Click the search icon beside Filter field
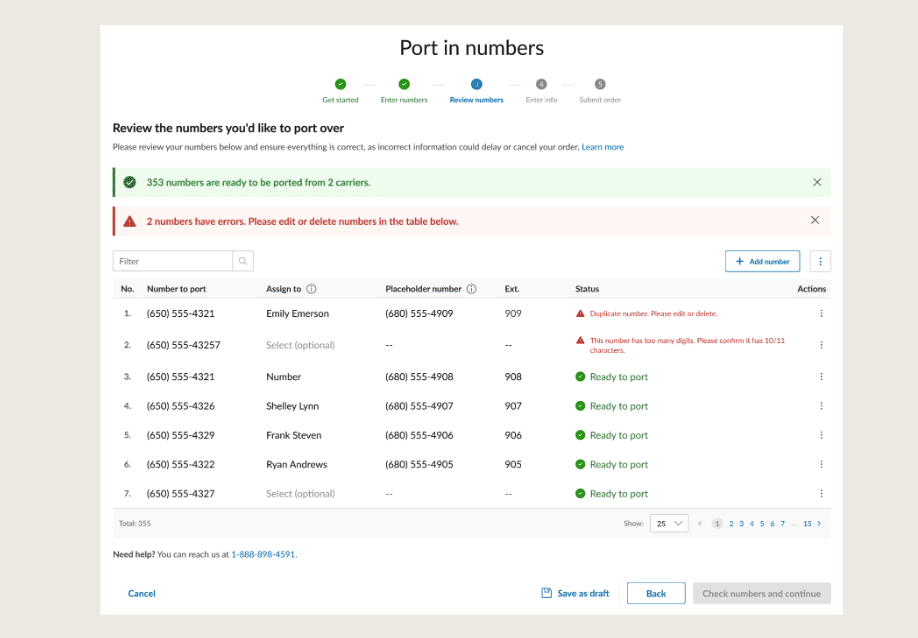 click(243, 261)
